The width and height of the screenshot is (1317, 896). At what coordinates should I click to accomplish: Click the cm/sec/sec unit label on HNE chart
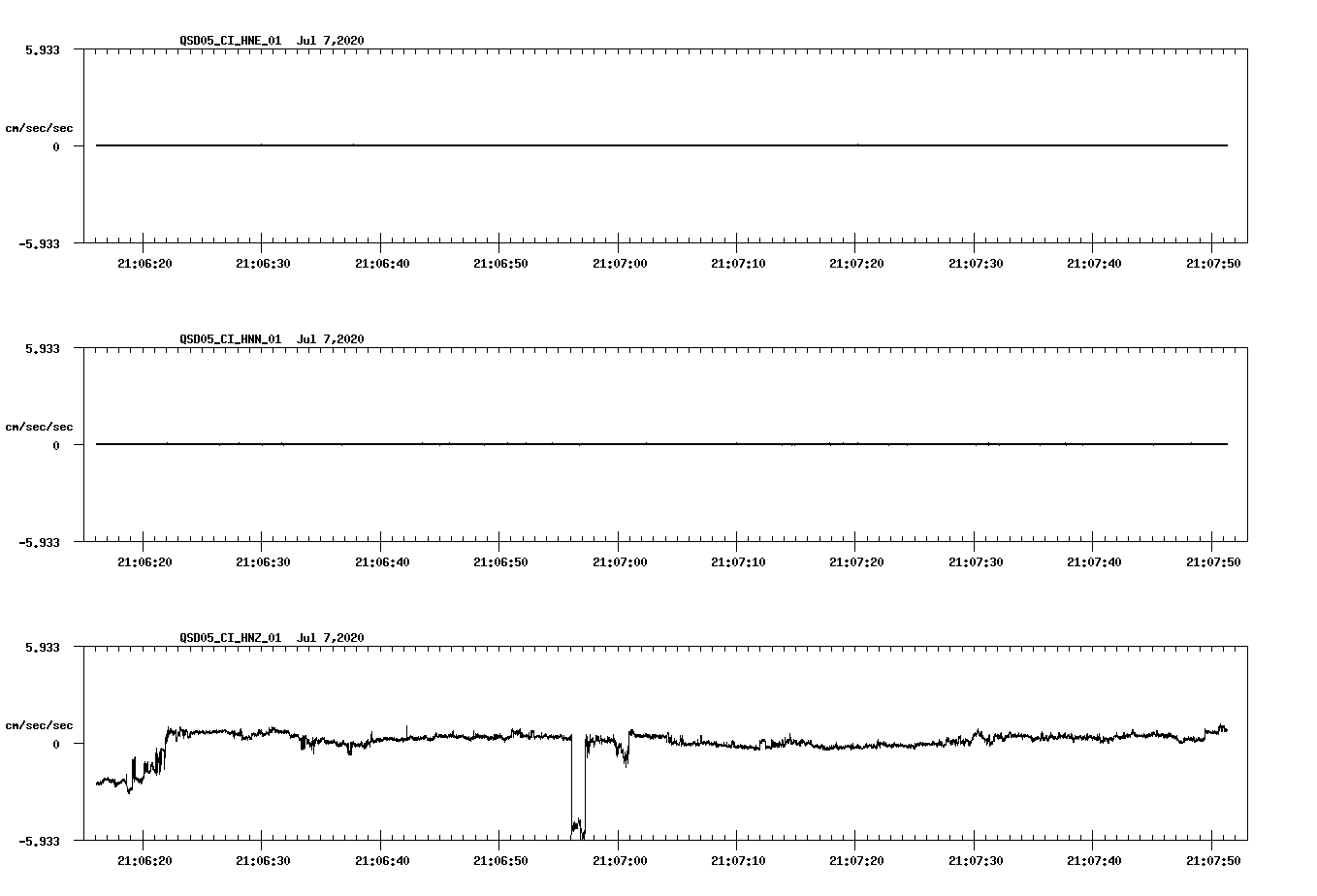pyautogui.click(x=39, y=128)
